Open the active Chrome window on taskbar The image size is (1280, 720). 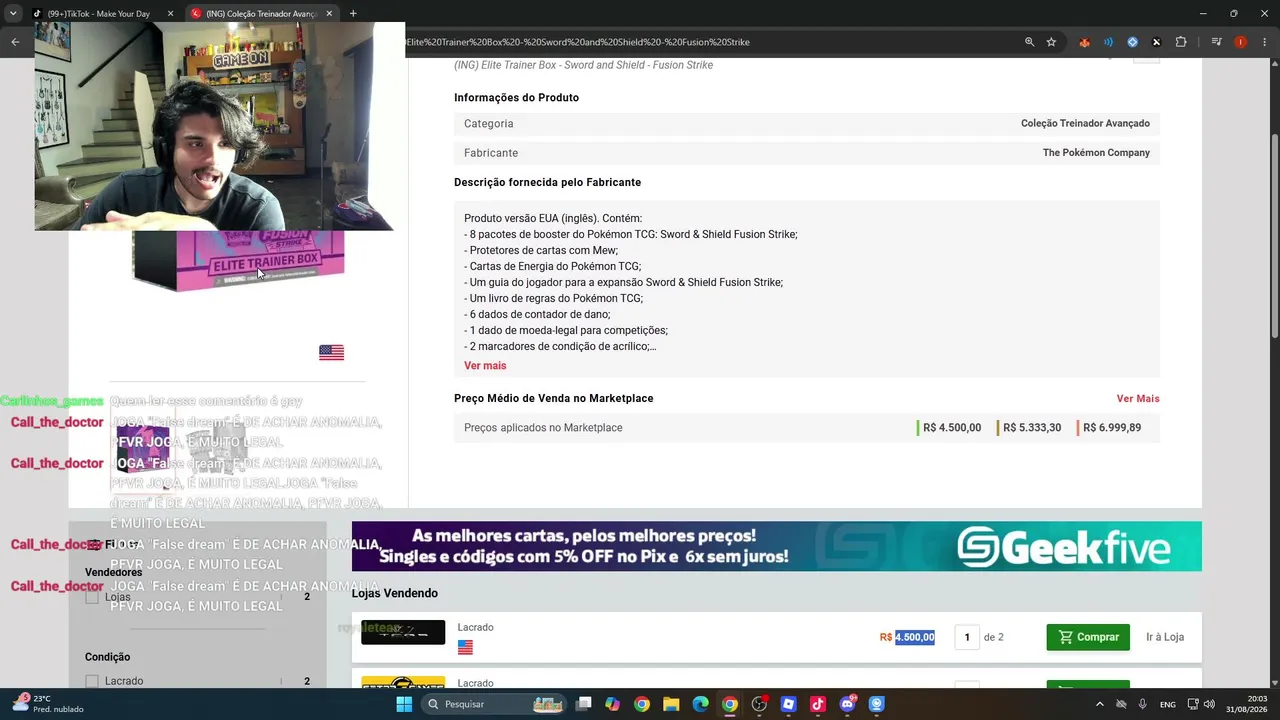click(x=730, y=704)
